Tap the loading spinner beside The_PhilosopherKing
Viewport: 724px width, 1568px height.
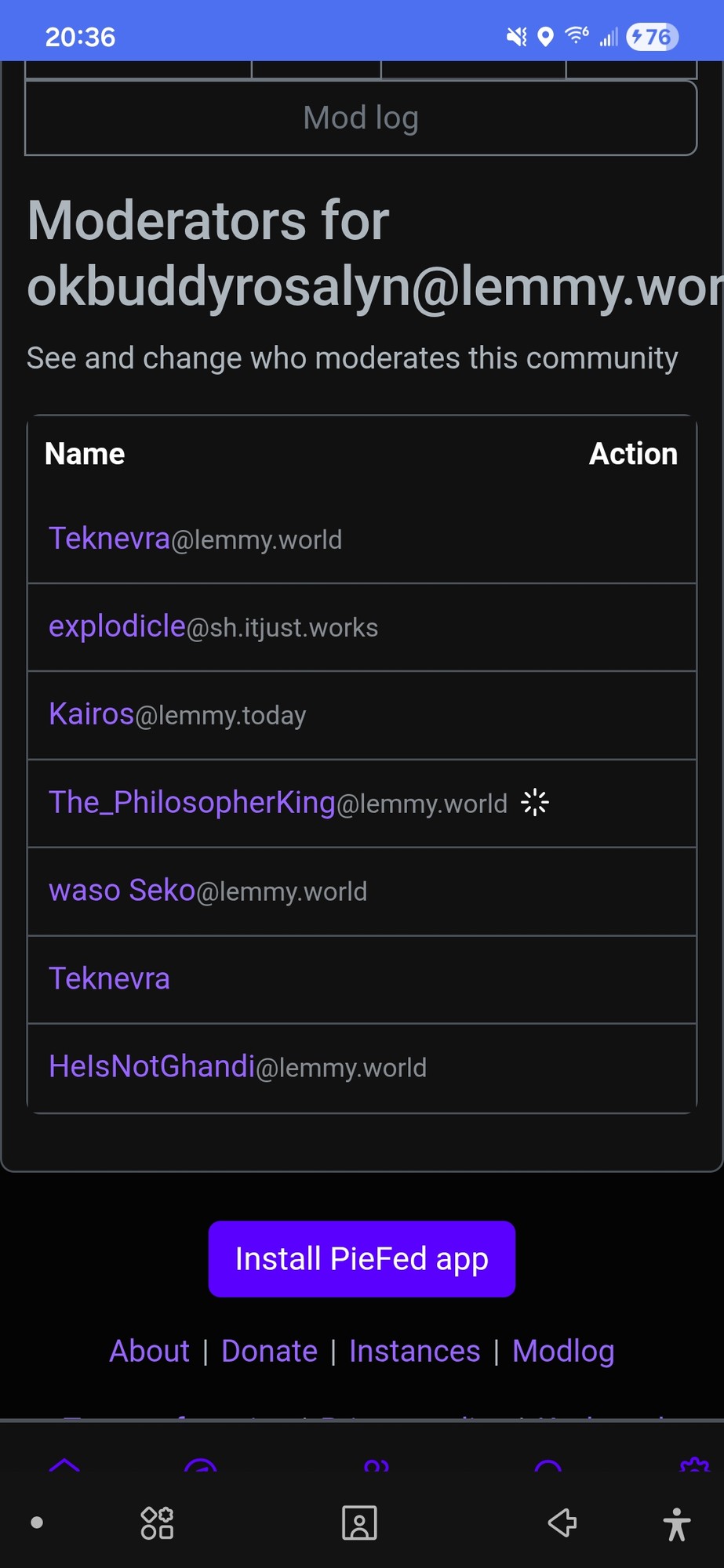[535, 803]
